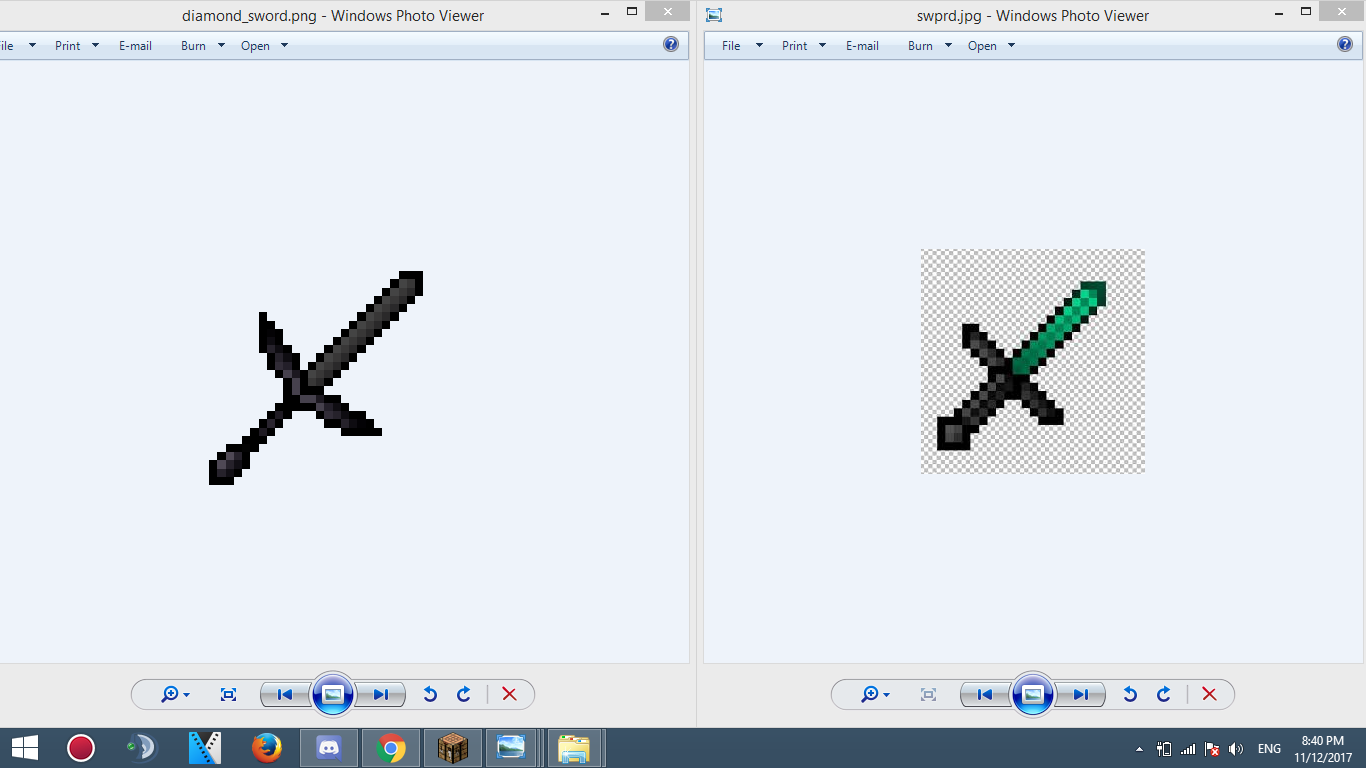Open dark round app icon on taskbar
Viewport: 1366px width, 768px height.
[142, 748]
